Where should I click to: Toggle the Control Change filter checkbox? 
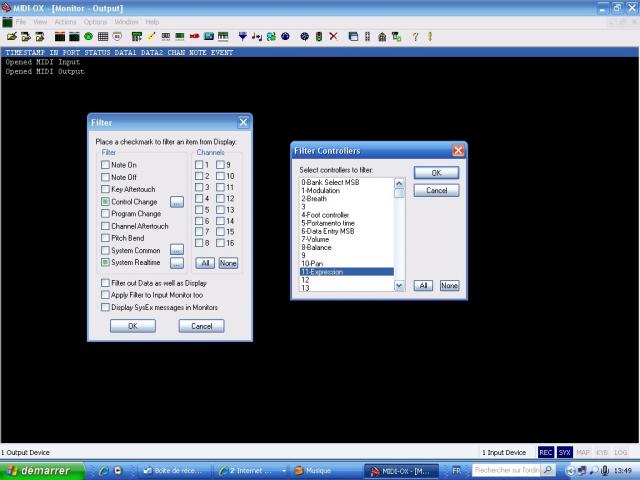tap(105, 201)
